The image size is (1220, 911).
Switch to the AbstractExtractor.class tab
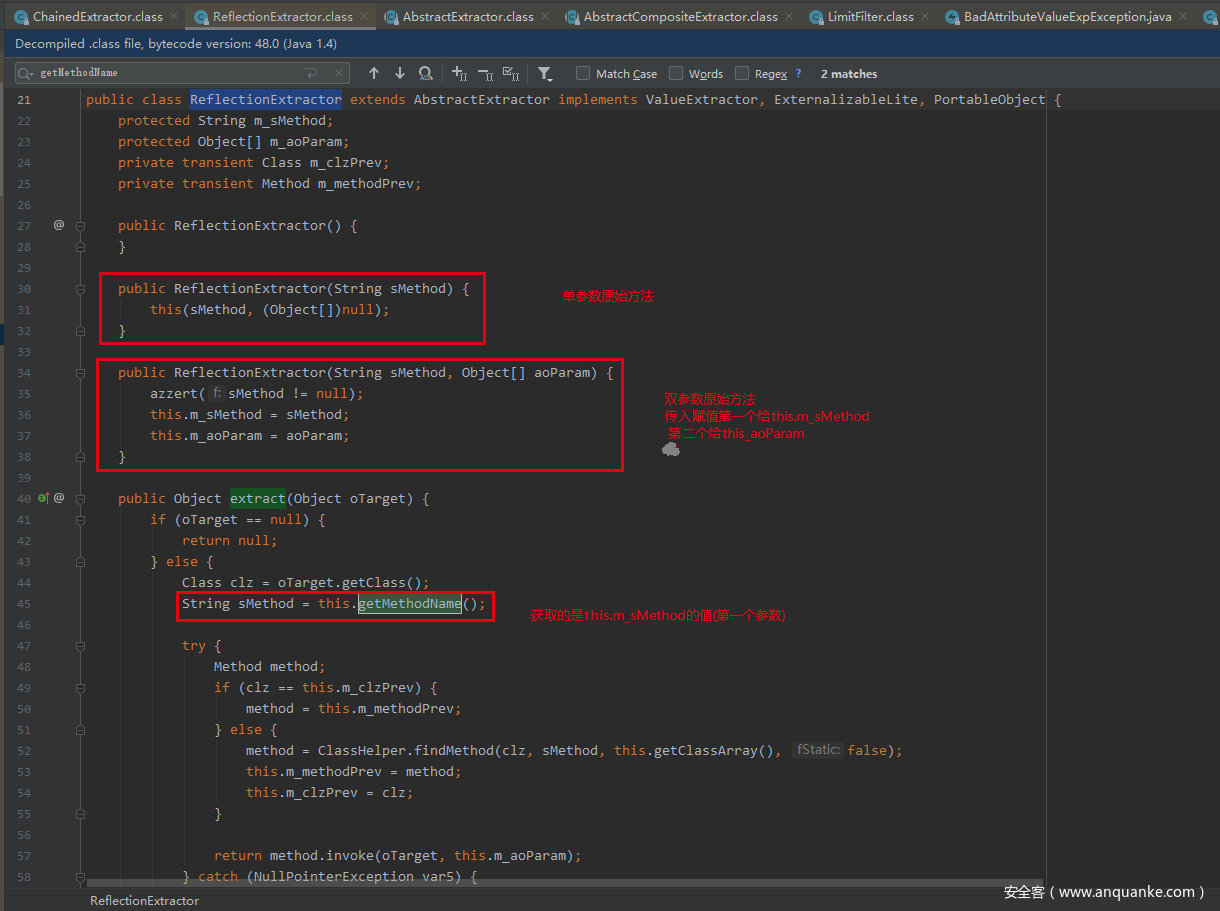click(468, 17)
